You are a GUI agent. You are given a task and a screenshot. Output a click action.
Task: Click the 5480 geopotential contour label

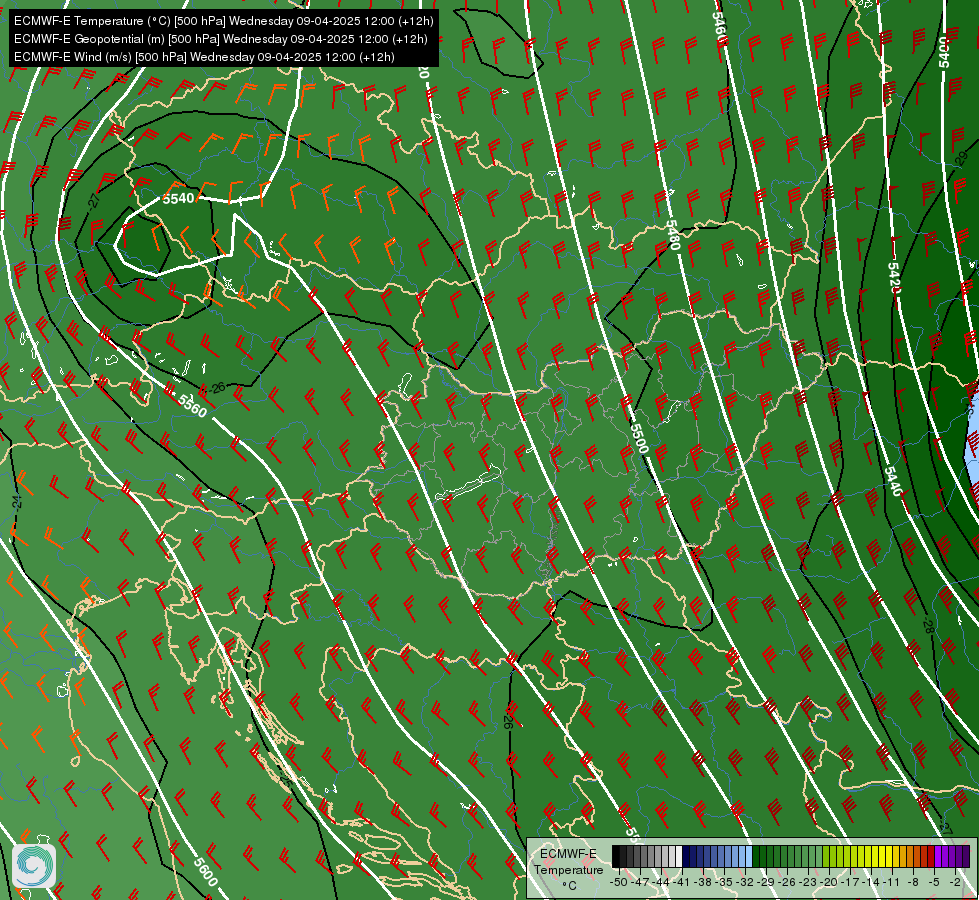click(x=672, y=235)
